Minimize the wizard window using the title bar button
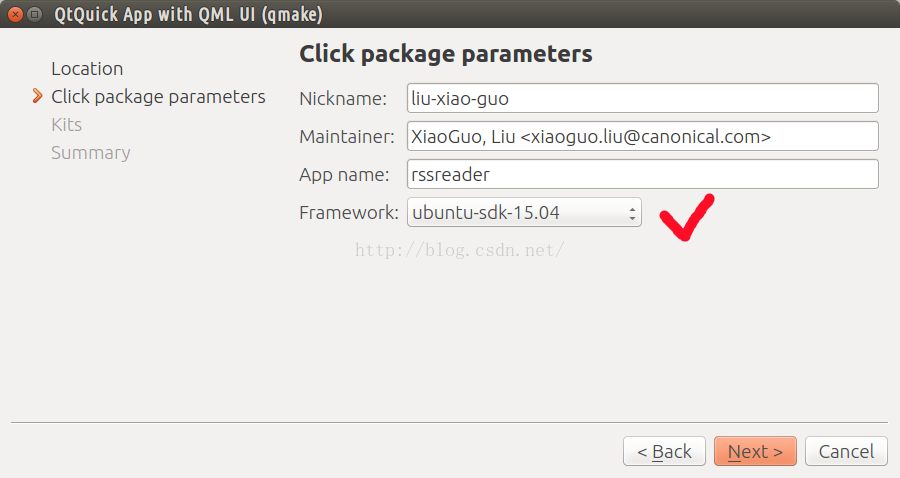The width and height of the screenshot is (900, 478). click(34, 14)
